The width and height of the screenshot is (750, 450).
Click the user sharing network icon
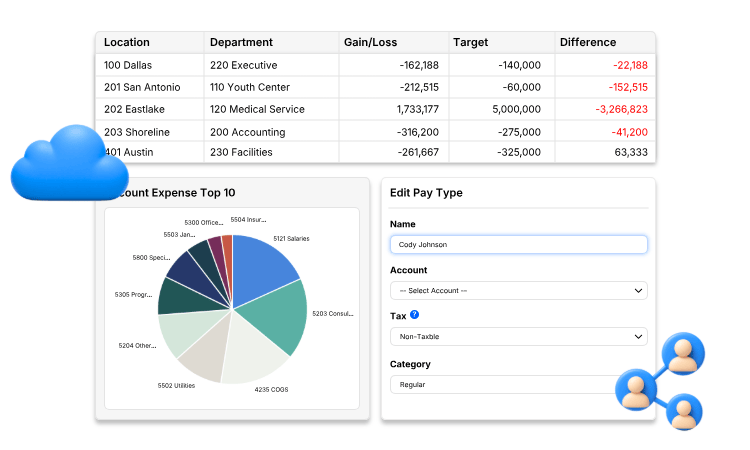(x=661, y=381)
